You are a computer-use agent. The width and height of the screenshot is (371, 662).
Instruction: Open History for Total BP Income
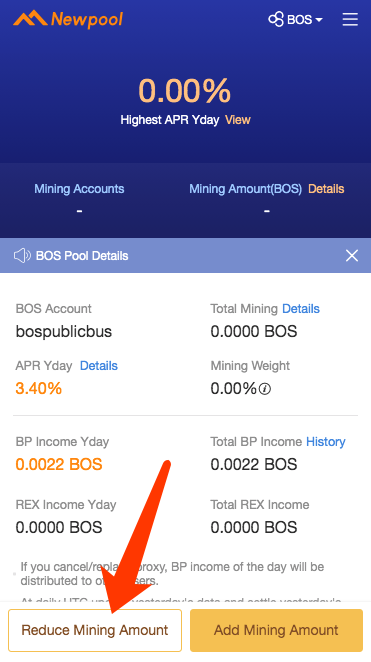pyautogui.click(x=325, y=442)
